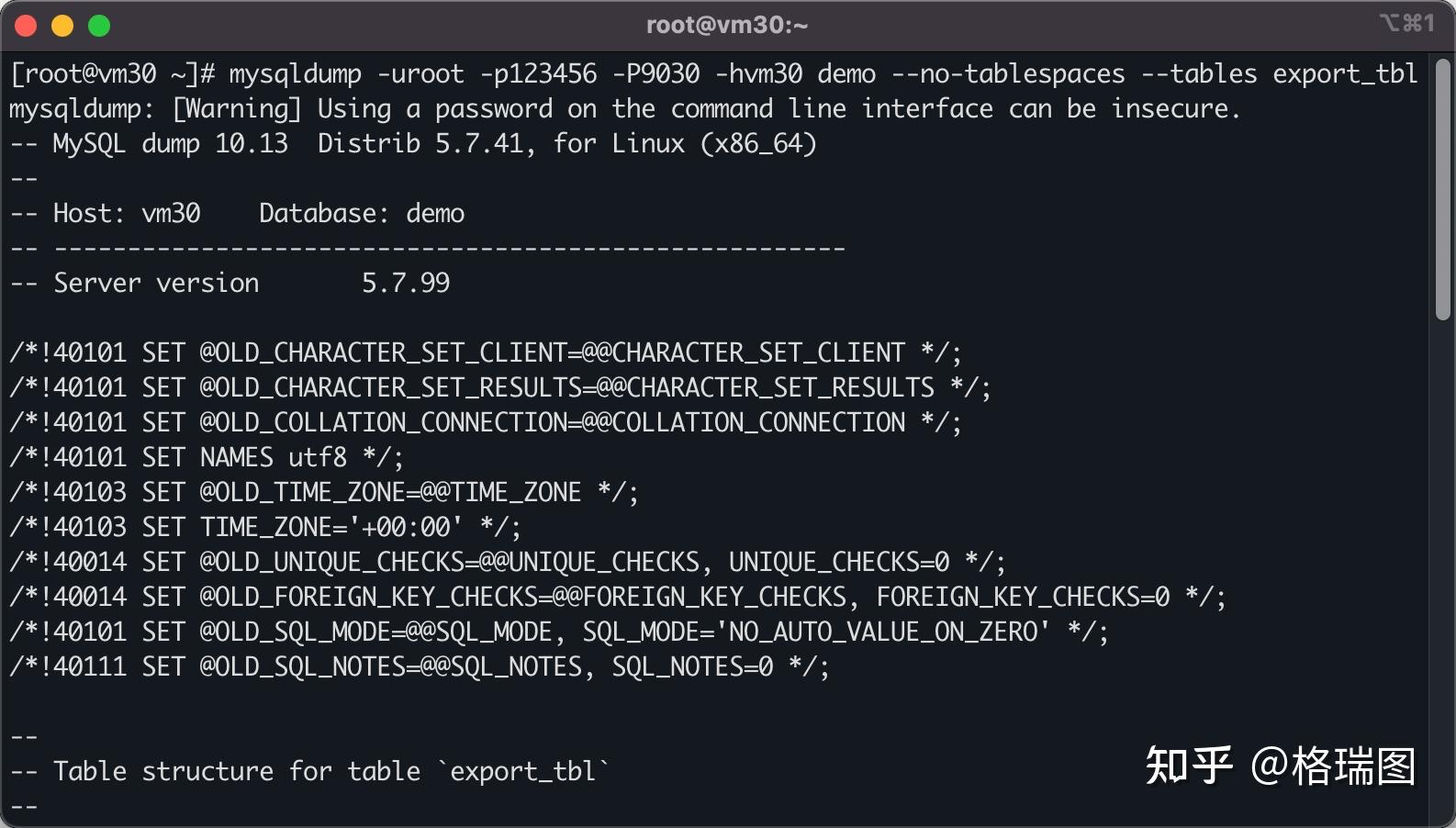
Task: Click the green full-screen traffic light button
Action: pos(97,25)
